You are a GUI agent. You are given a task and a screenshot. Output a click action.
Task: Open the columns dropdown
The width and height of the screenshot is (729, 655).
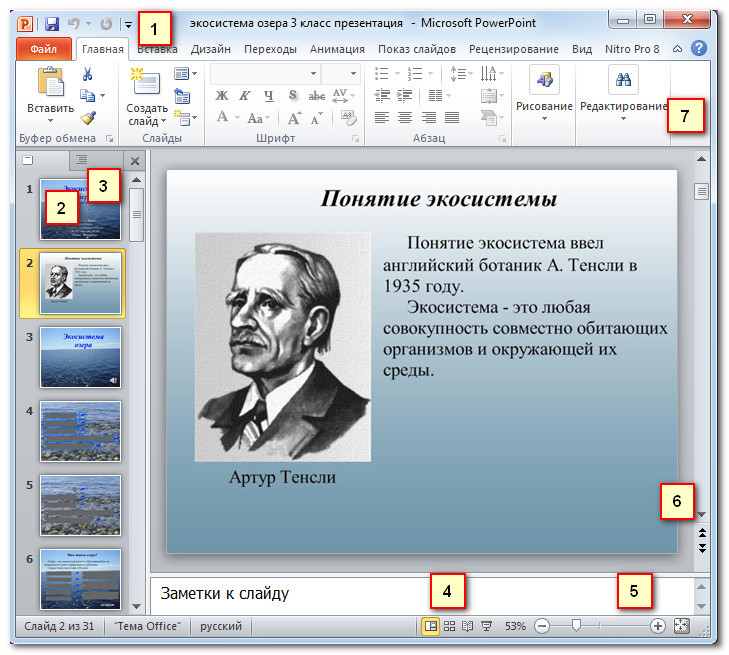coord(439,95)
